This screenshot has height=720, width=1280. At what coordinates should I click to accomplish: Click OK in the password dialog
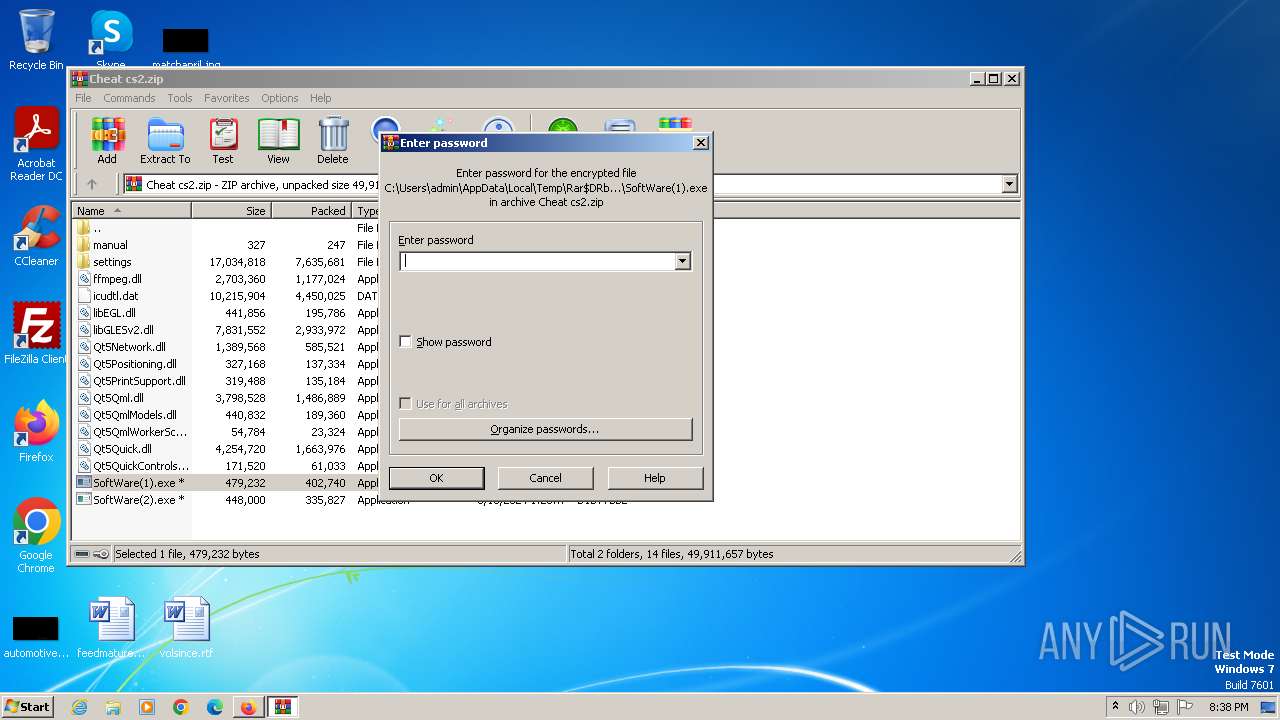(x=436, y=478)
